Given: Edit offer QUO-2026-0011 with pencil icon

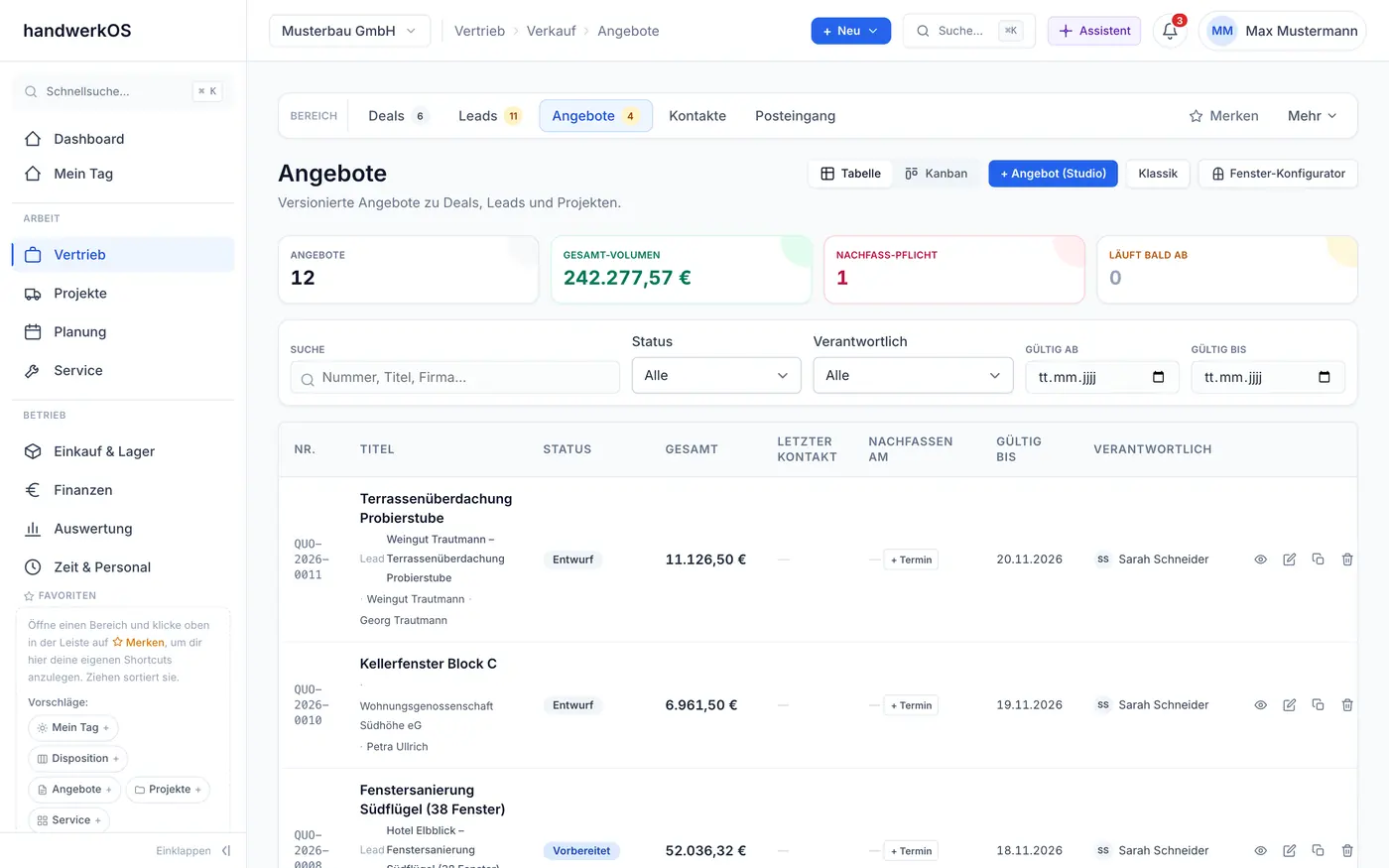Looking at the screenshot, I should [x=1289, y=559].
